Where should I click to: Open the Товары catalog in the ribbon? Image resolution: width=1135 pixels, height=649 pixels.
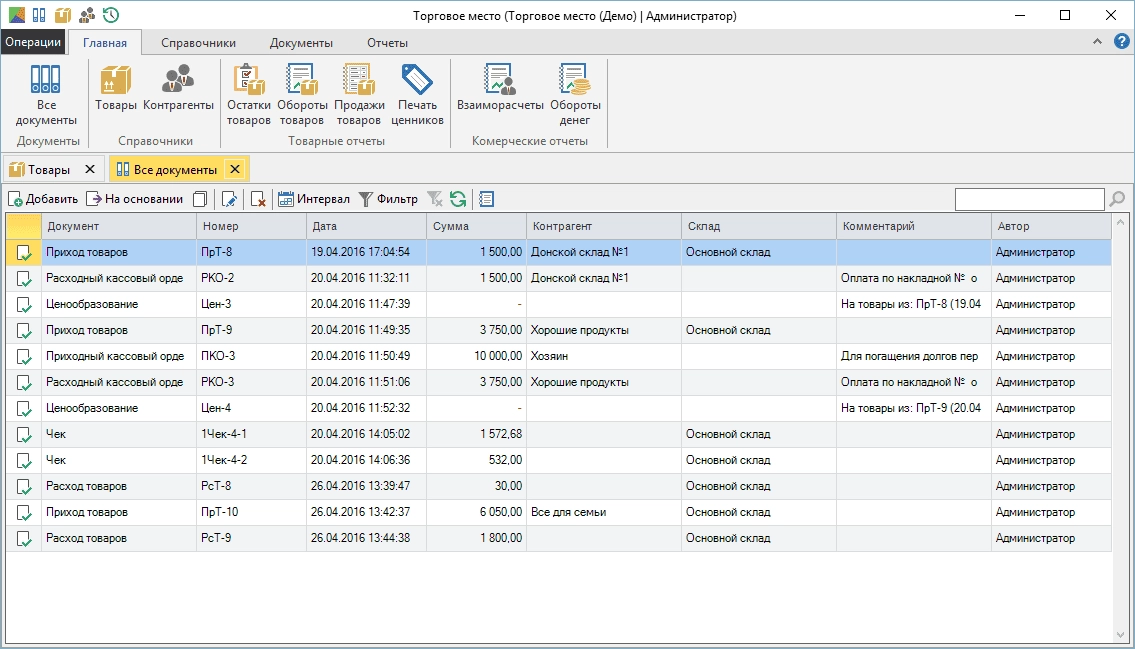pyautogui.click(x=115, y=88)
